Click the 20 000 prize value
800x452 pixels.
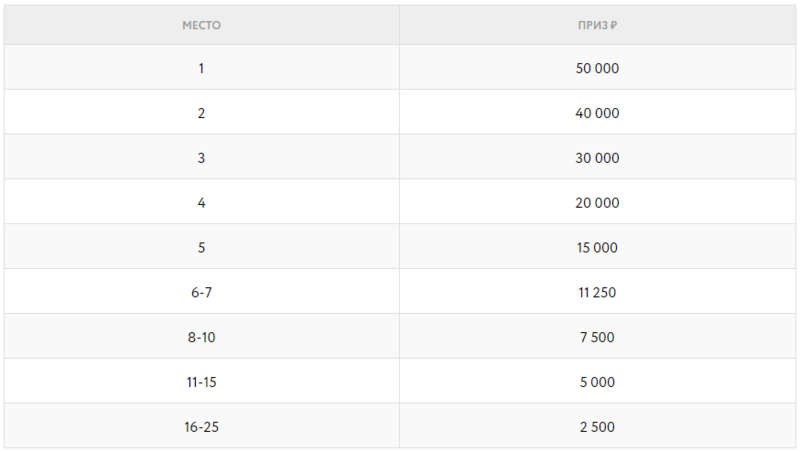pos(597,203)
